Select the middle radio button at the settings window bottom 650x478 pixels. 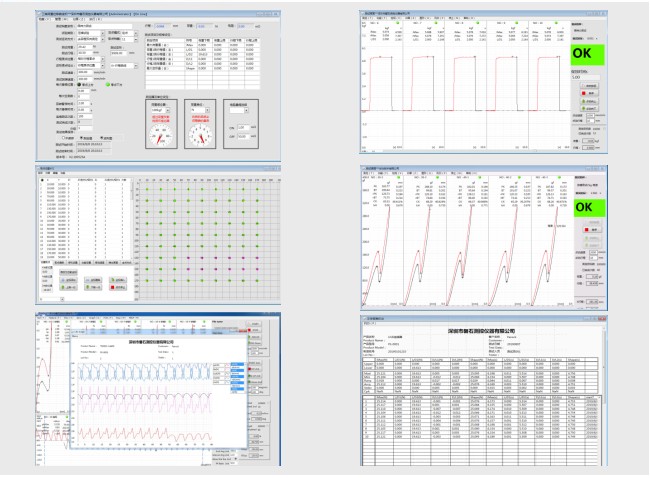(x=84, y=139)
